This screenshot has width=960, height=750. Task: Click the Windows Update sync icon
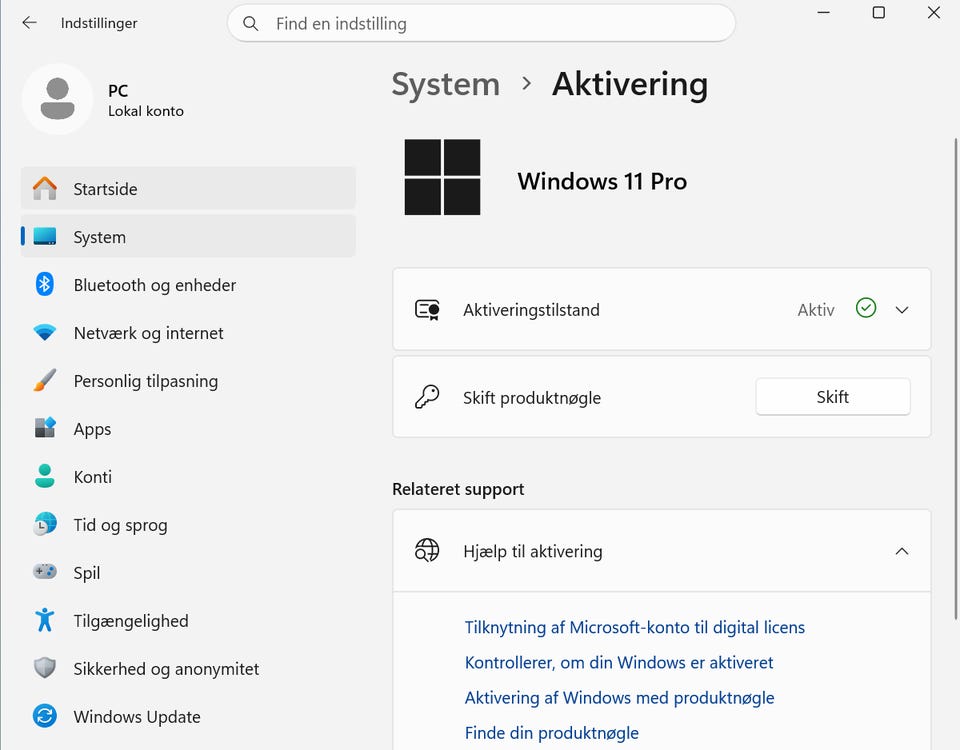[45, 716]
